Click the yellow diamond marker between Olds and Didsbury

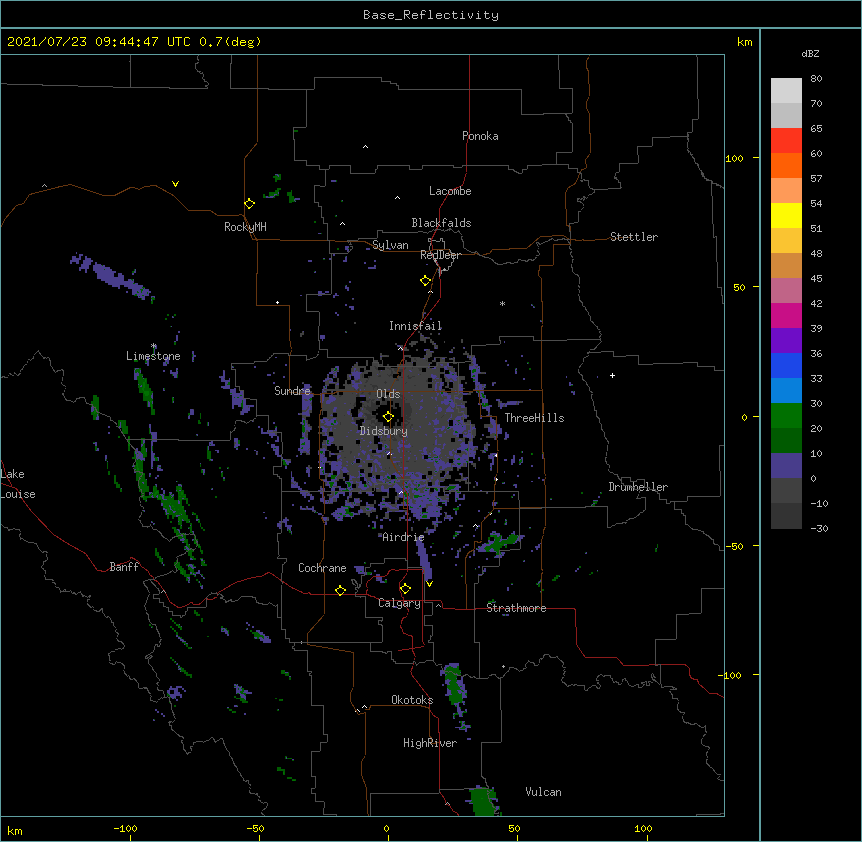(388, 417)
